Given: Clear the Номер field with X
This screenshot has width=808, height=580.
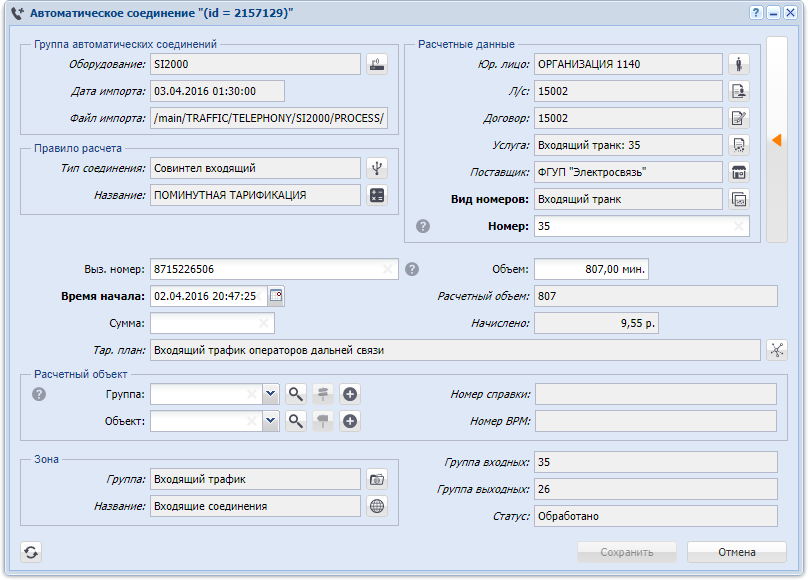Looking at the screenshot, I should (738, 226).
